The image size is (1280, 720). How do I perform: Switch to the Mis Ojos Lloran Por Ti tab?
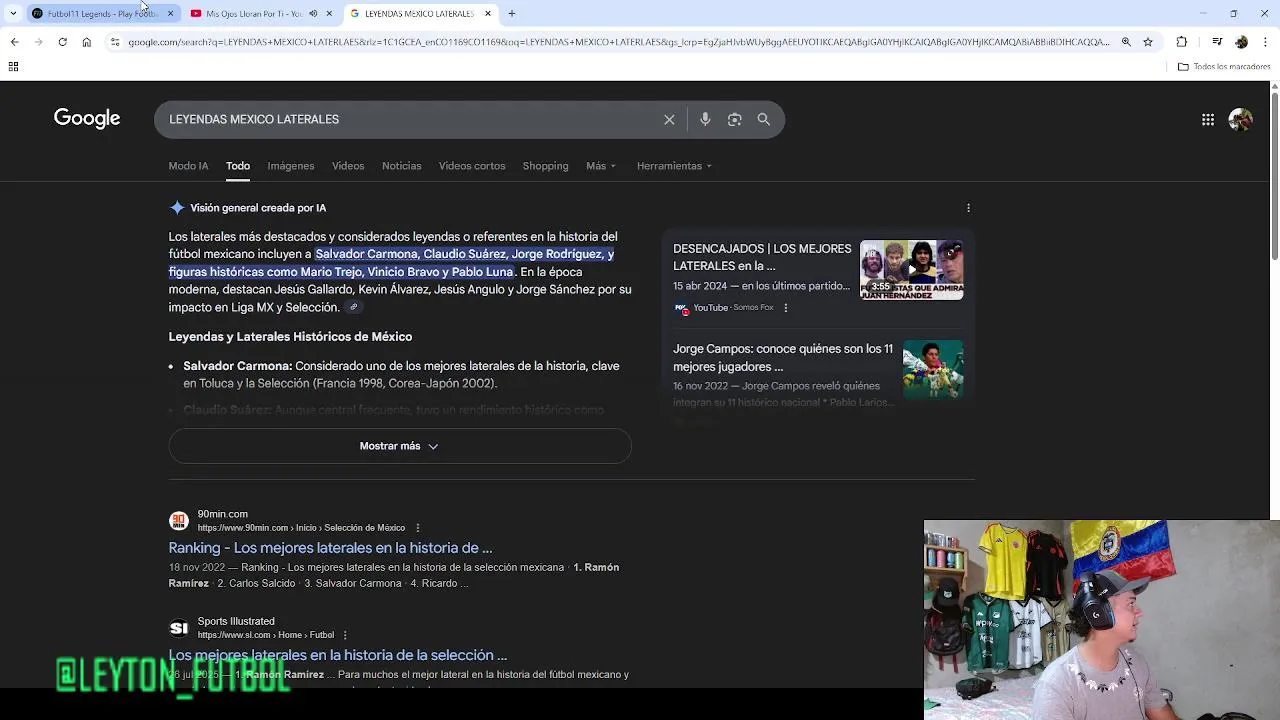[x=252, y=14]
